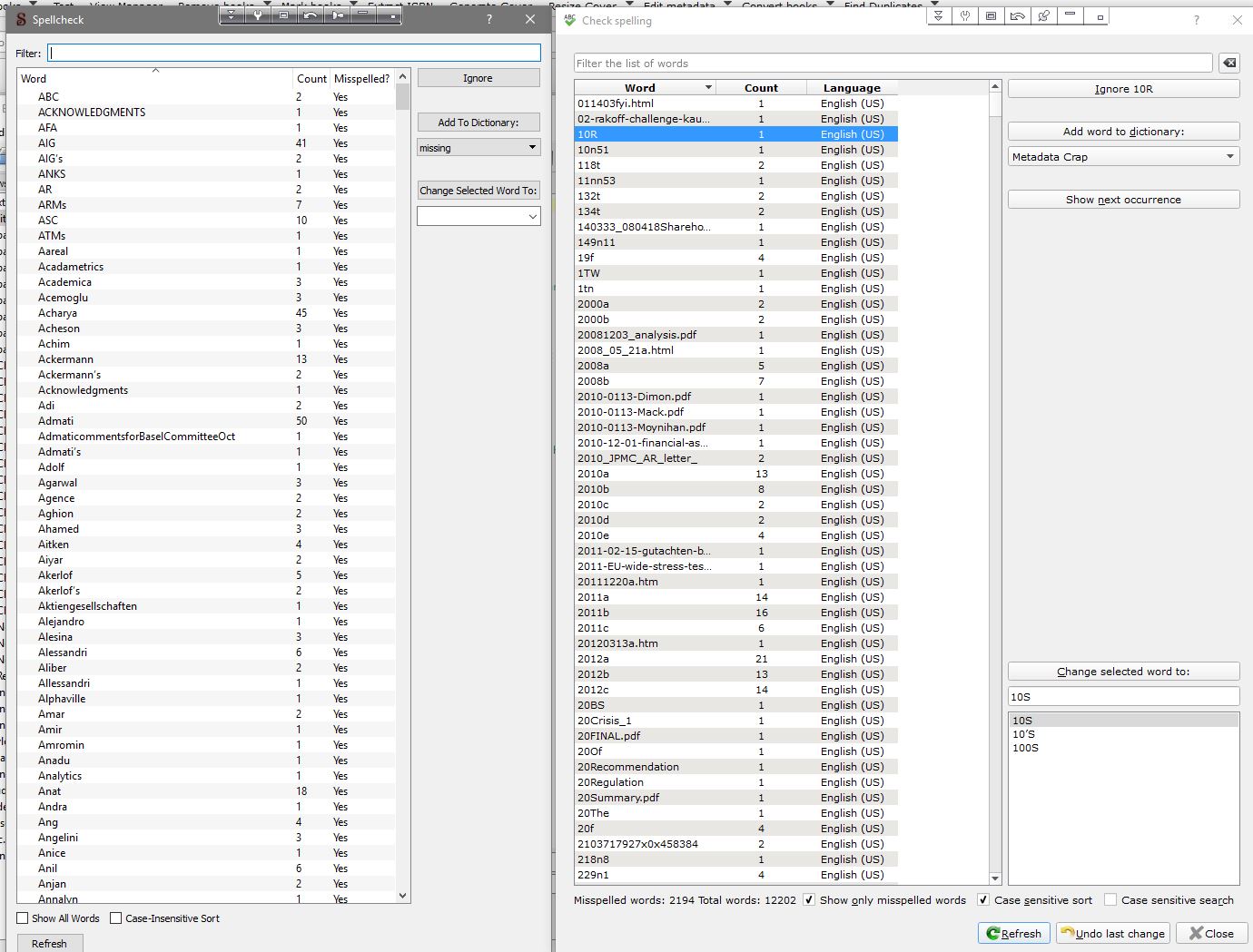
Task: Open the Metadata Crap dictionary dropdown
Action: pos(1123,157)
